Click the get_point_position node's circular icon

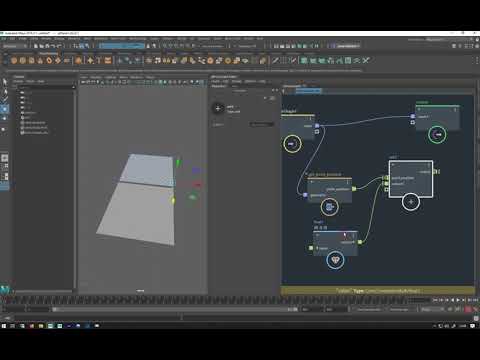tap(329, 207)
